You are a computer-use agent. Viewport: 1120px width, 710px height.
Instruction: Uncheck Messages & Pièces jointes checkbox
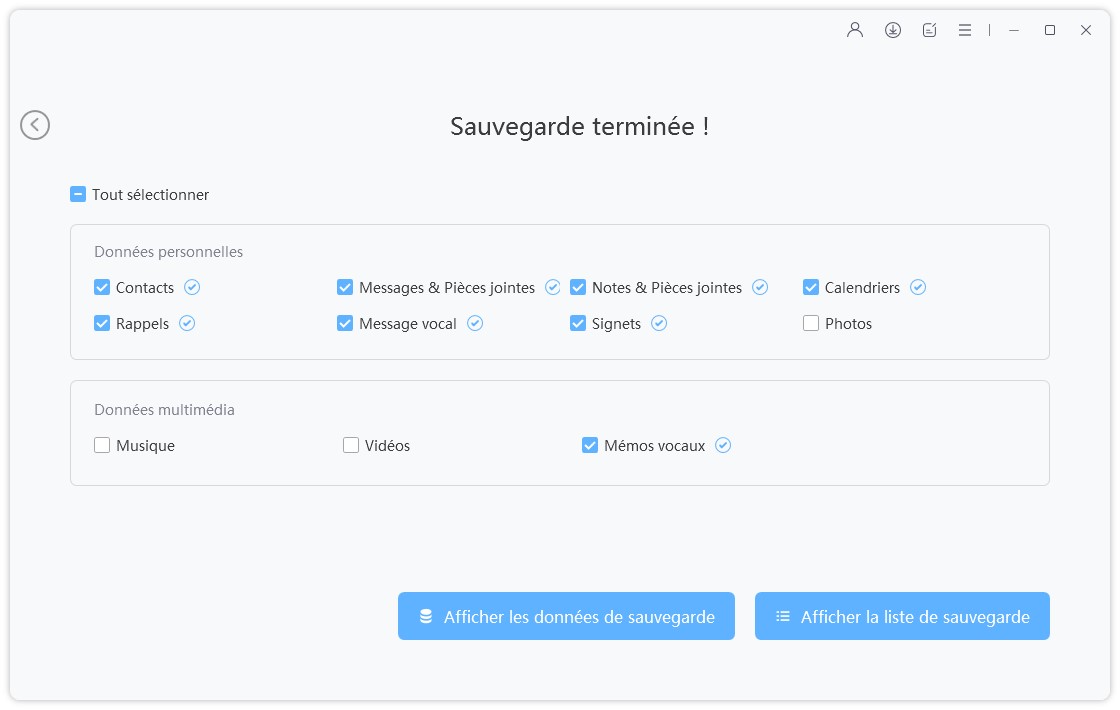click(345, 287)
